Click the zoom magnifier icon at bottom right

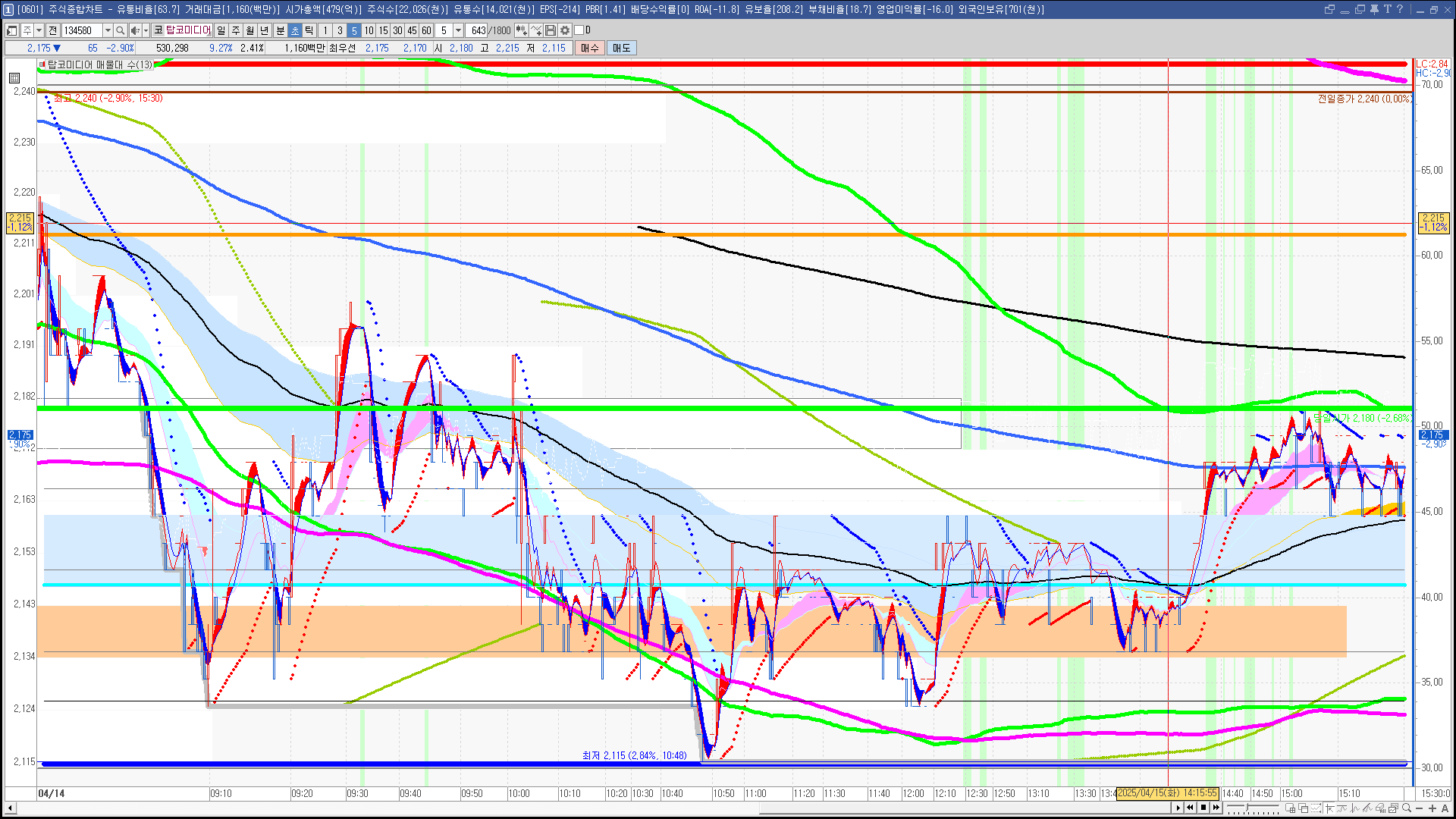[x=1407, y=808]
